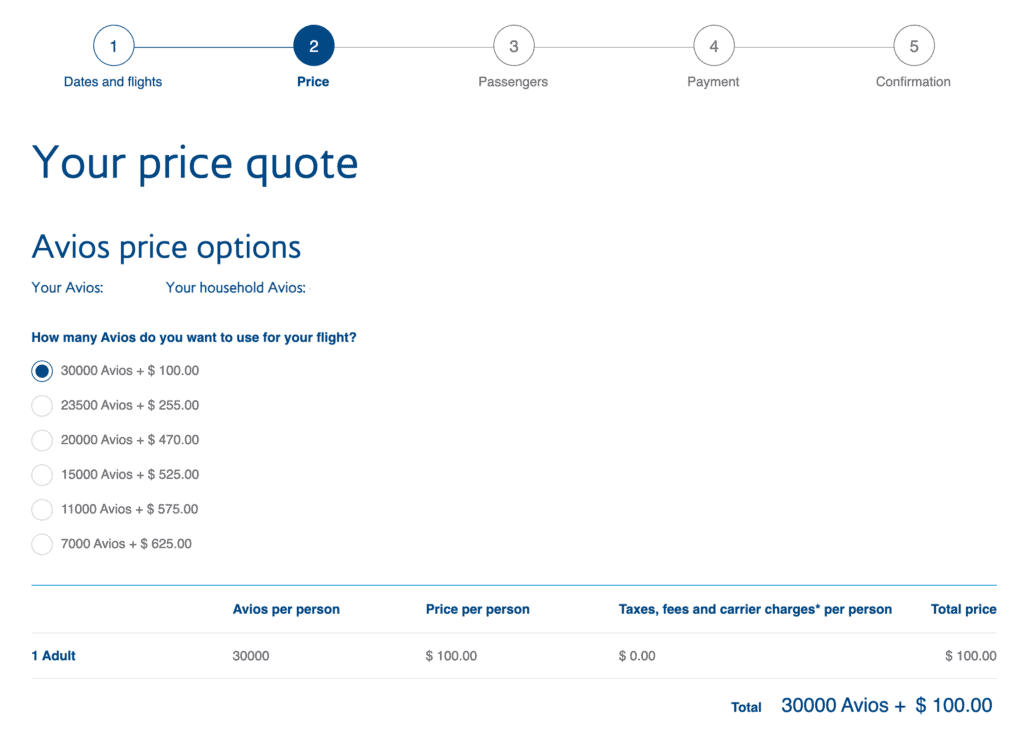Click step 3 circle in progress bar

[x=513, y=46]
